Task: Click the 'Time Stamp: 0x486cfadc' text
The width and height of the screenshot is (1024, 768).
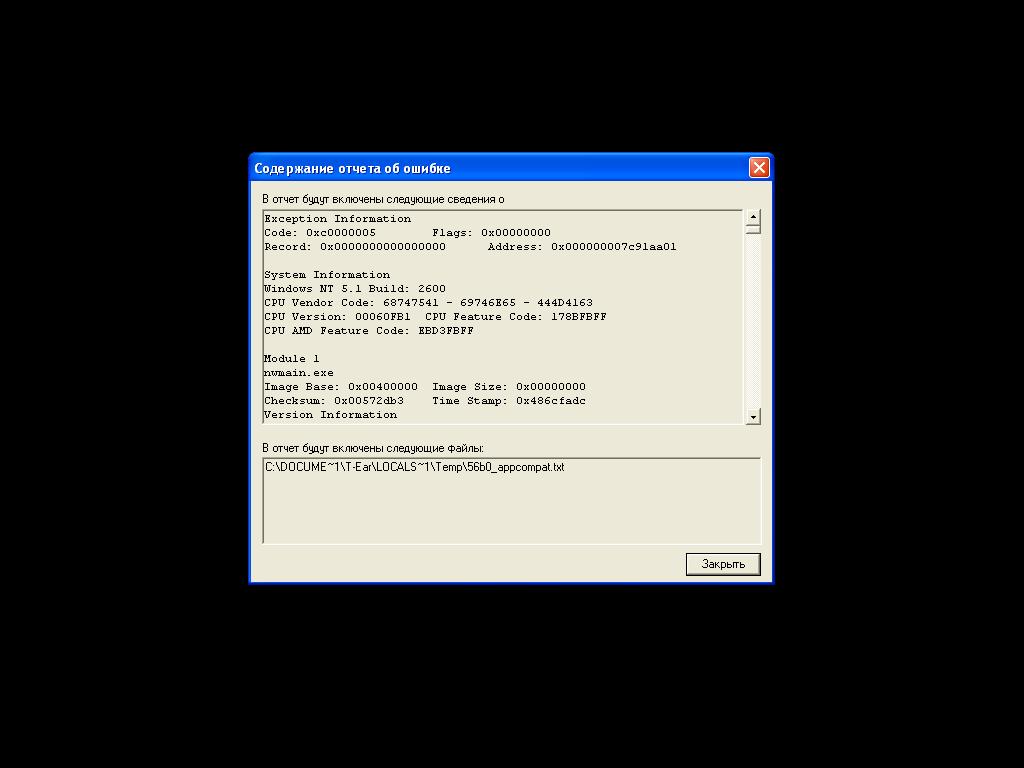Action: tap(509, 401)
